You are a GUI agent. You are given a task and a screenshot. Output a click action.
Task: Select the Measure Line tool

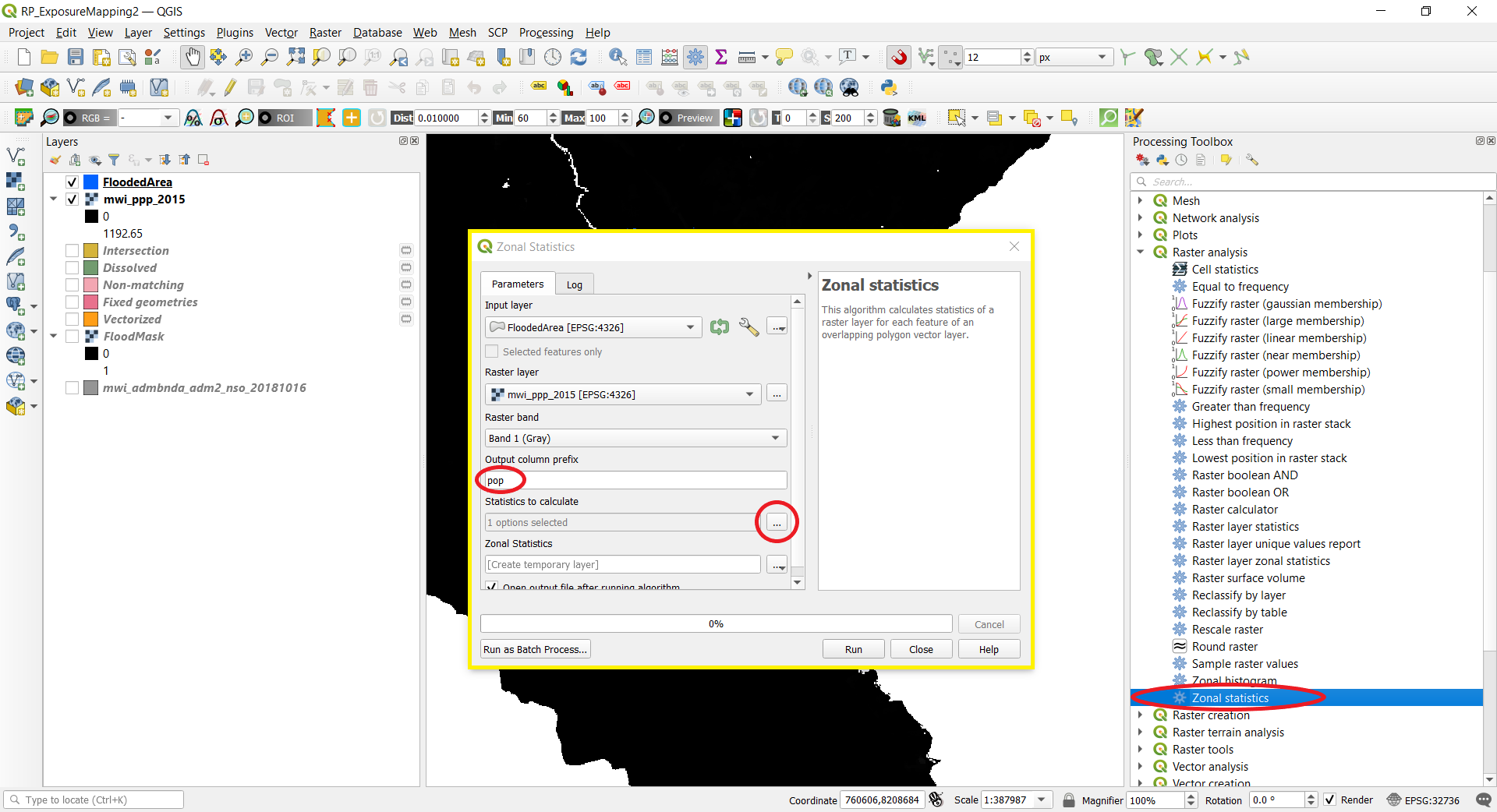tap(747, 57)
